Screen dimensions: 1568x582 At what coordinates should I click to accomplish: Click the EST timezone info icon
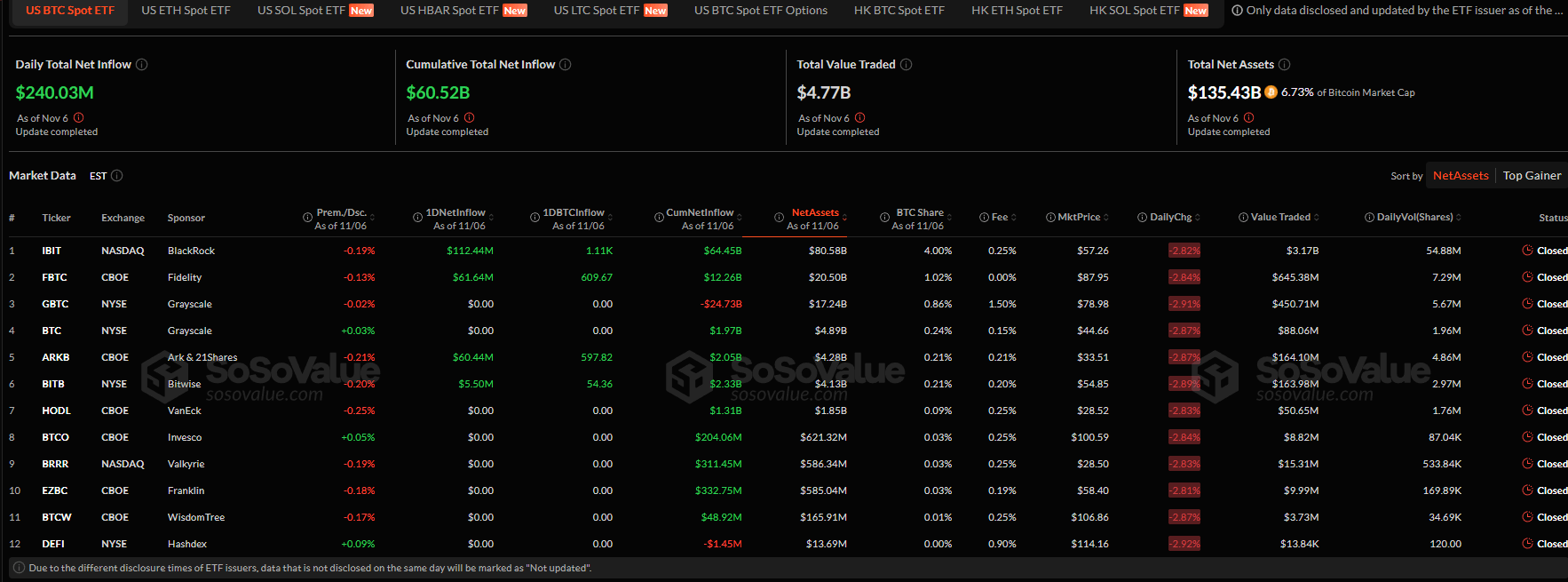(117, 176)
